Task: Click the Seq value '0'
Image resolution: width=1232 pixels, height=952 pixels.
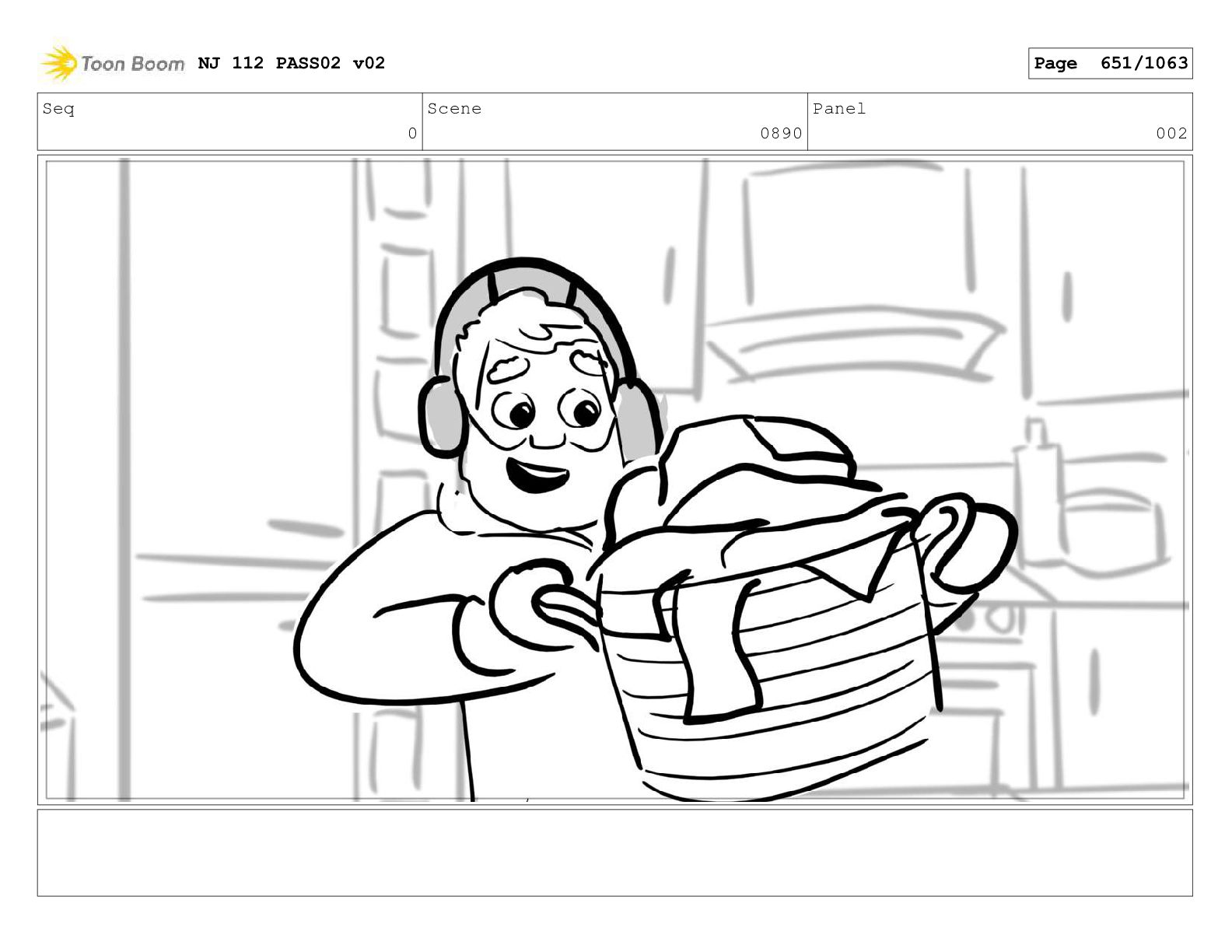Action: (412, 134)
